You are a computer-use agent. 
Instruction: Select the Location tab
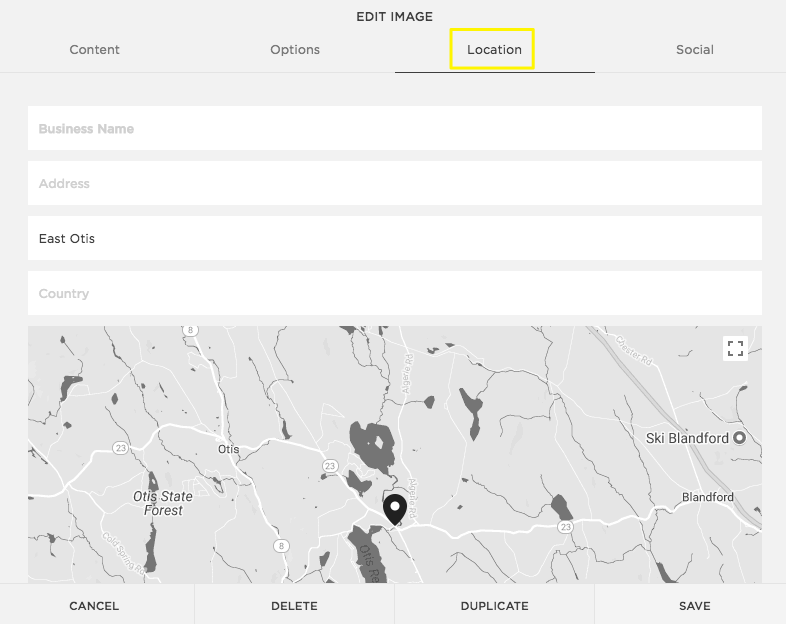click(x=494, y=49)
